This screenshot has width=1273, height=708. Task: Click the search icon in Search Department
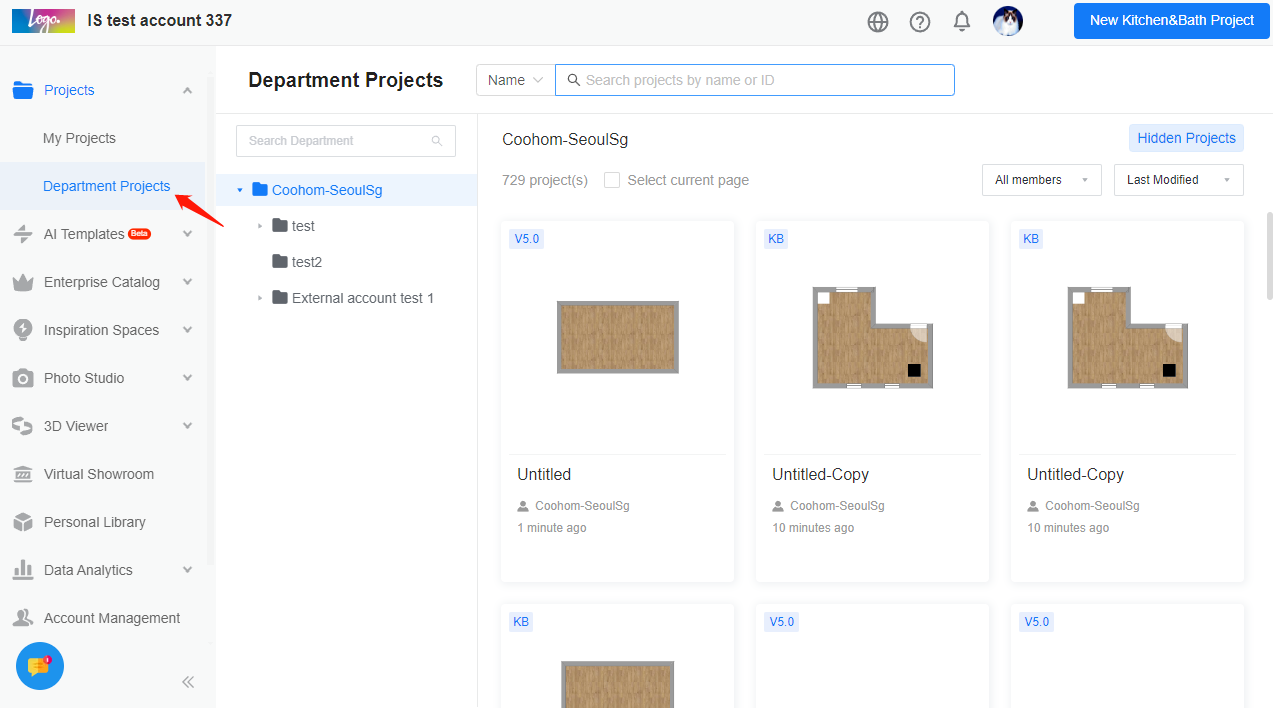[x=437, y=141]
